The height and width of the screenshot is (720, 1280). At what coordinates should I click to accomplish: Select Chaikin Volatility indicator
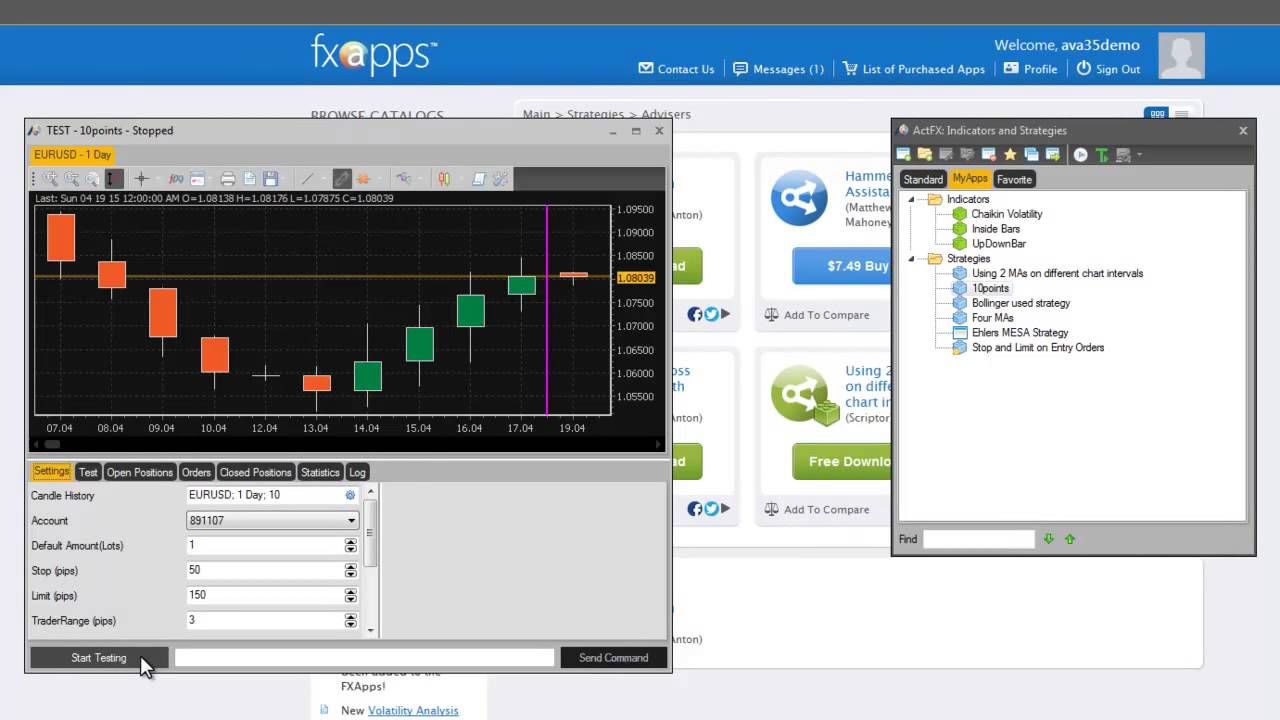(x=1006, y=214)
